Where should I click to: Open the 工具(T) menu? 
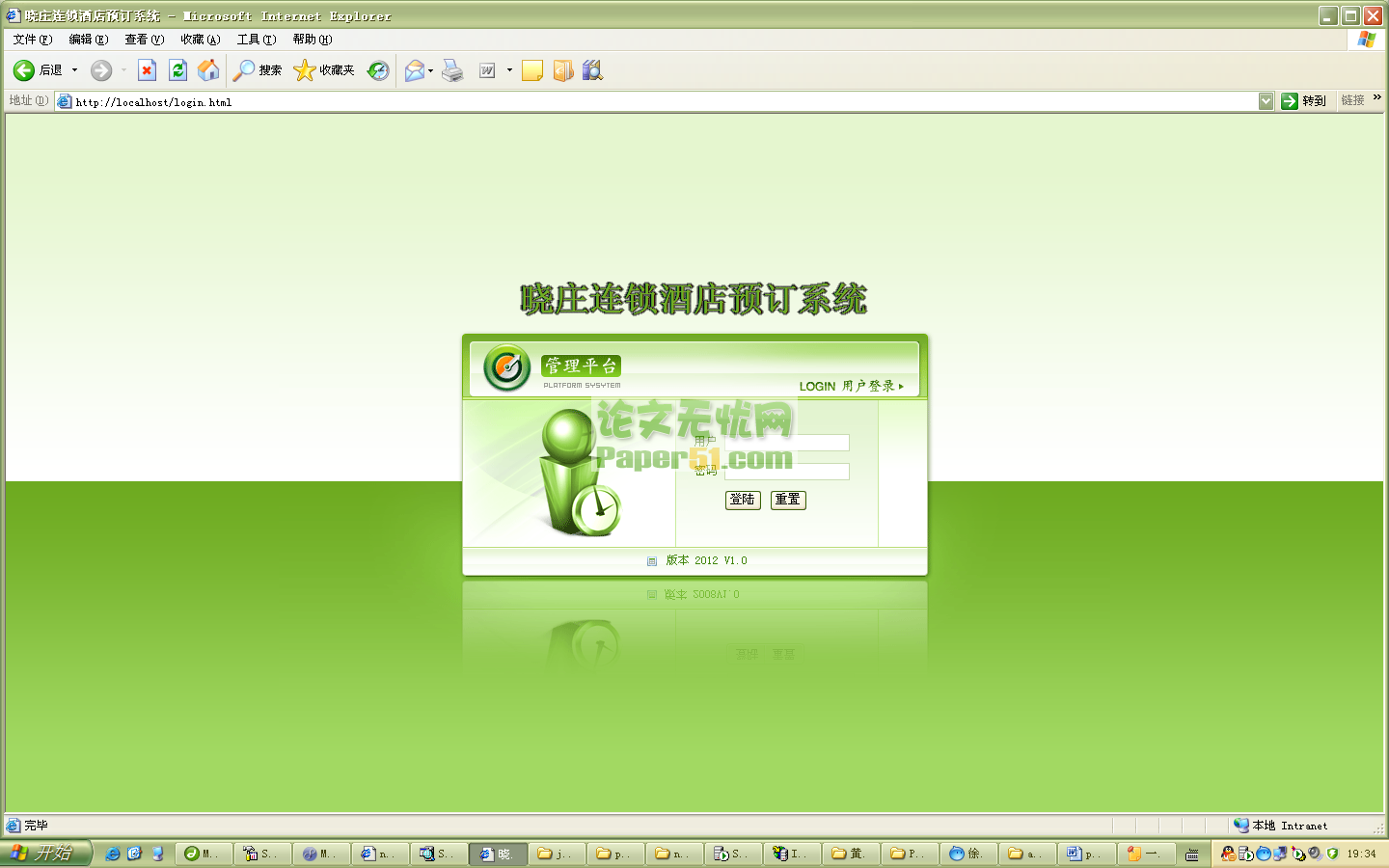(x=257, y=40)
